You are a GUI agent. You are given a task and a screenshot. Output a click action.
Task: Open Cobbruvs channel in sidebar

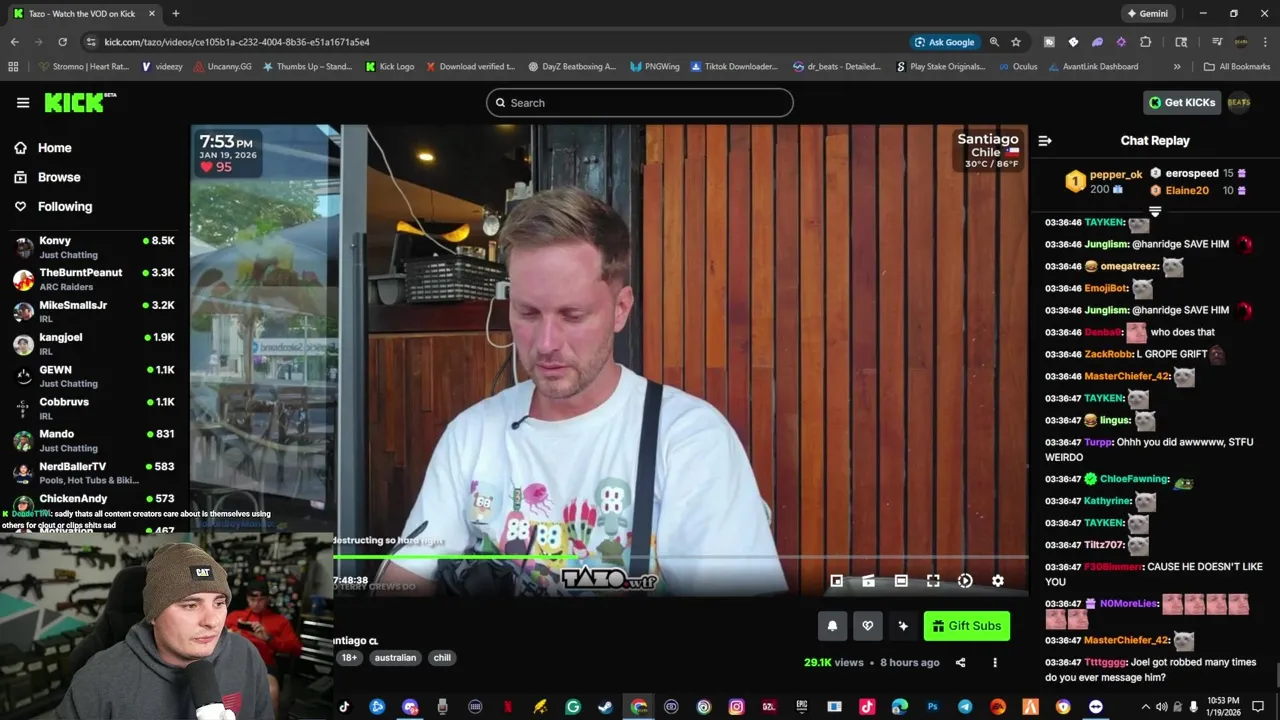click(95, 408)
